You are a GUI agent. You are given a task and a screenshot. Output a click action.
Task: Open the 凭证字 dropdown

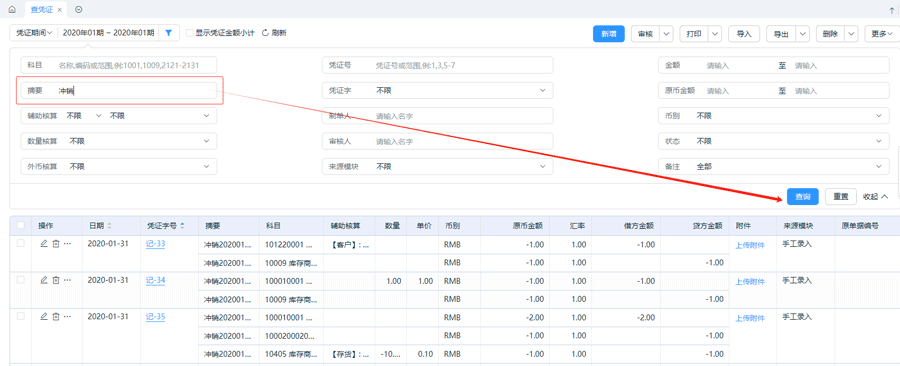[x=437, y=91]
